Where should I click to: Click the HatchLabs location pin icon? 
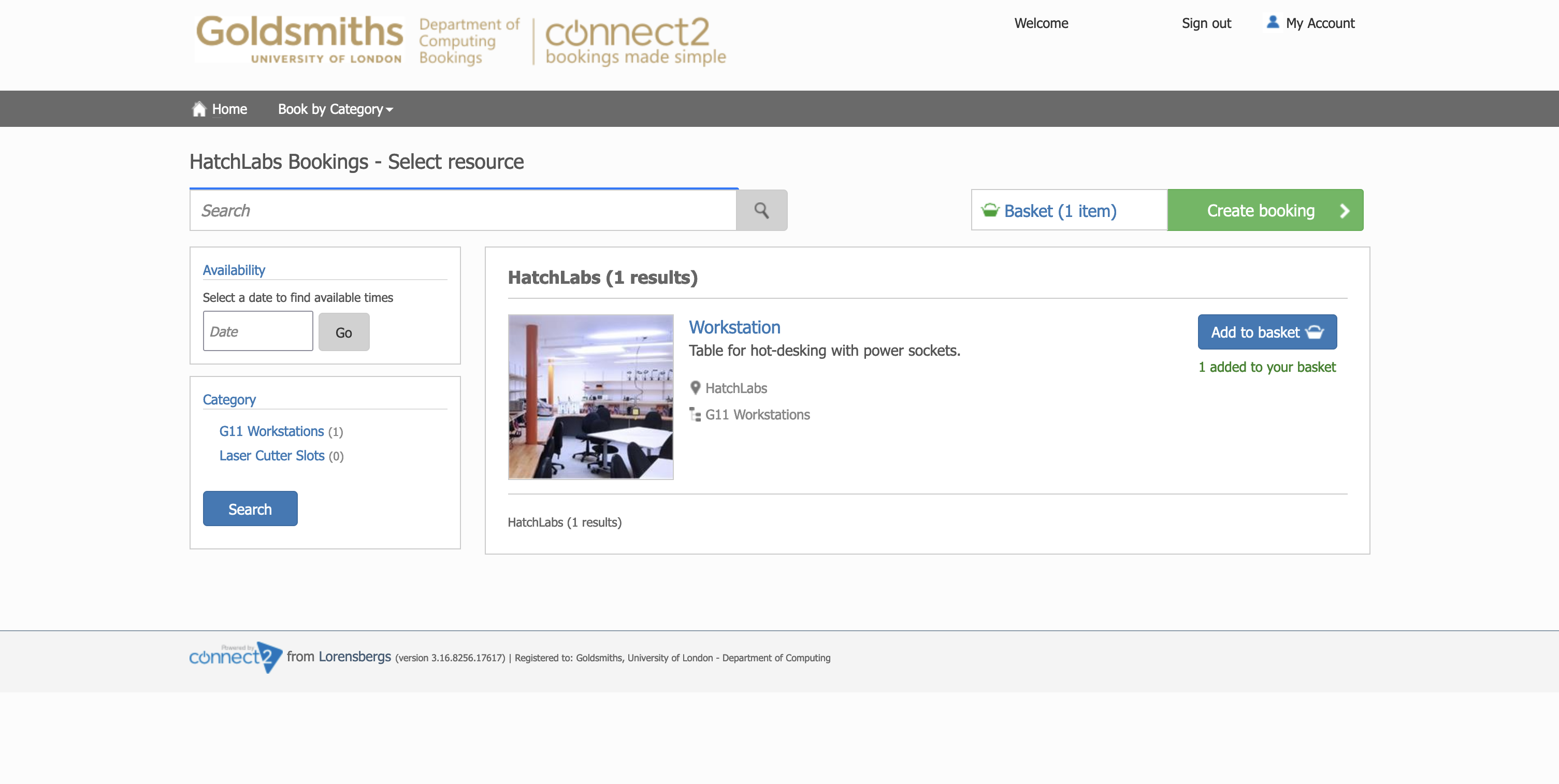[696, 388]
